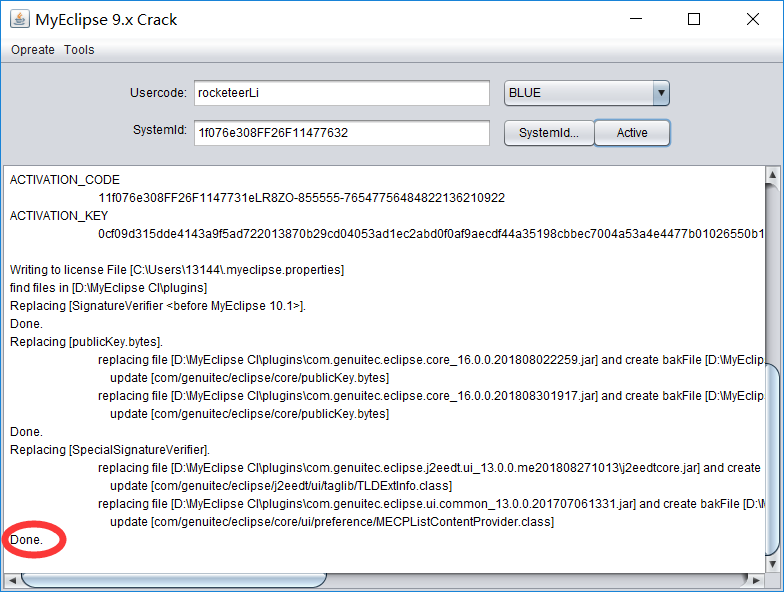The image size is (784, 592).
Task: Click the ACTIVATION_CODE label text
Action: (65, 180)
